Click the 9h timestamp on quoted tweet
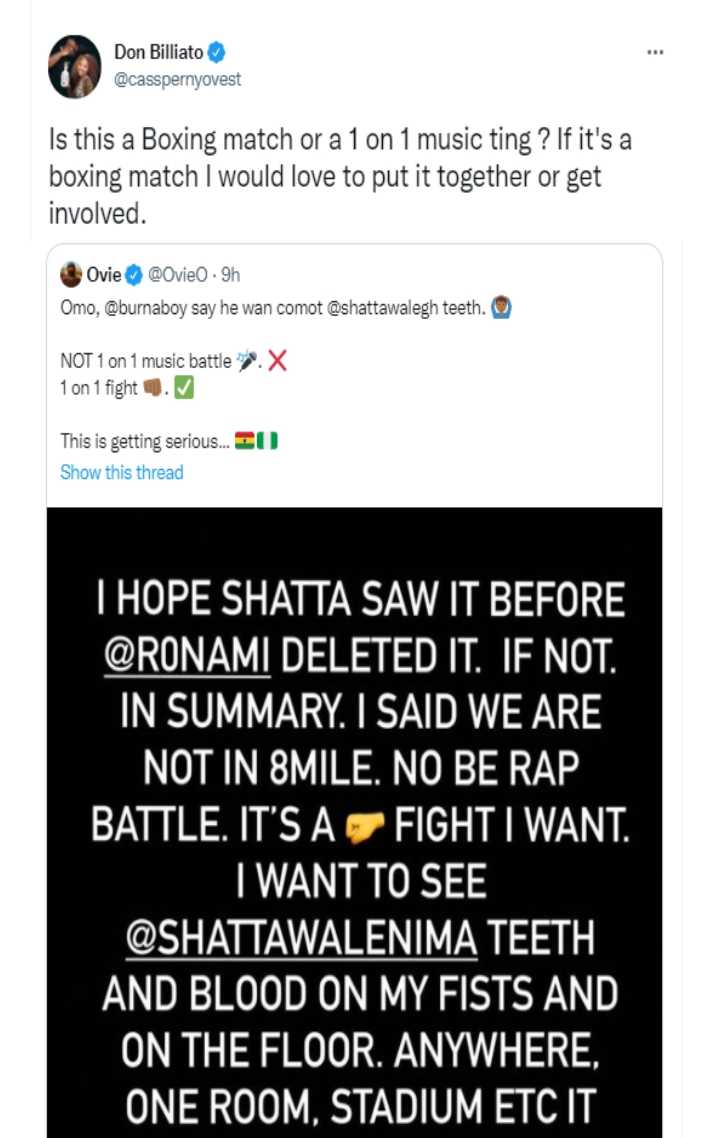 [230, 275]
